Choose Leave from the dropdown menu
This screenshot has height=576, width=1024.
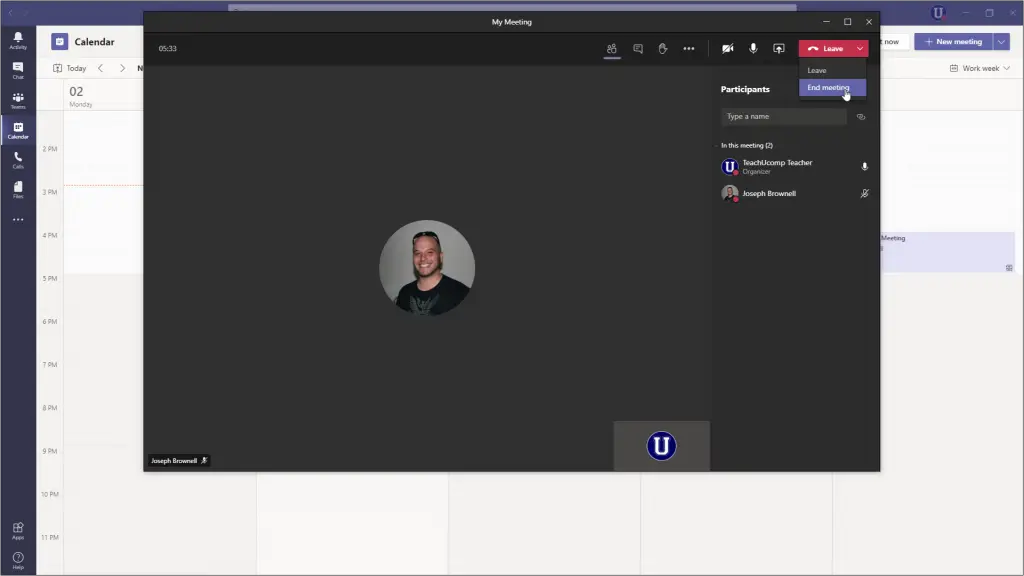[833, 70]
